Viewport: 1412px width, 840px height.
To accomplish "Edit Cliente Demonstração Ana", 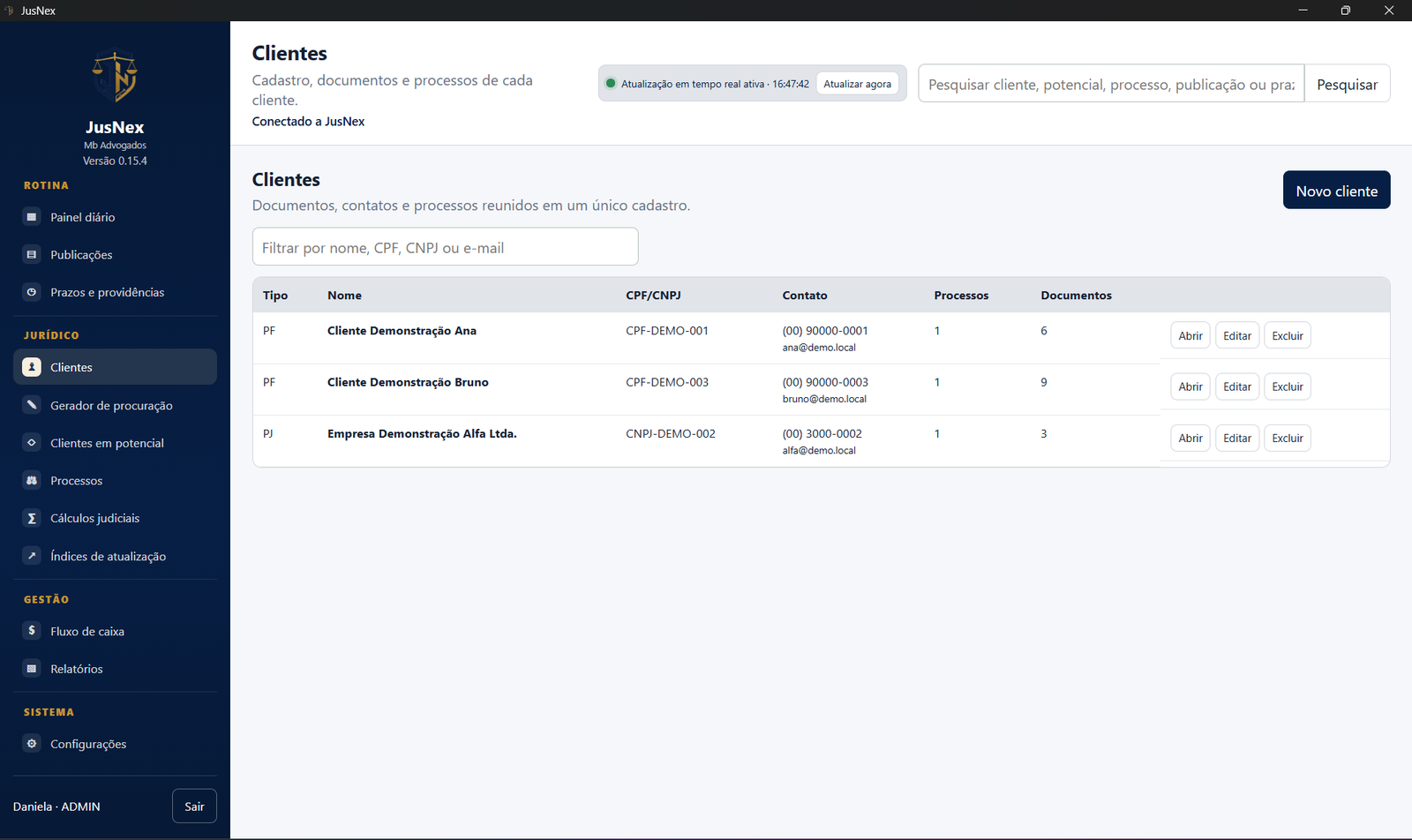I will (1237, 335).
